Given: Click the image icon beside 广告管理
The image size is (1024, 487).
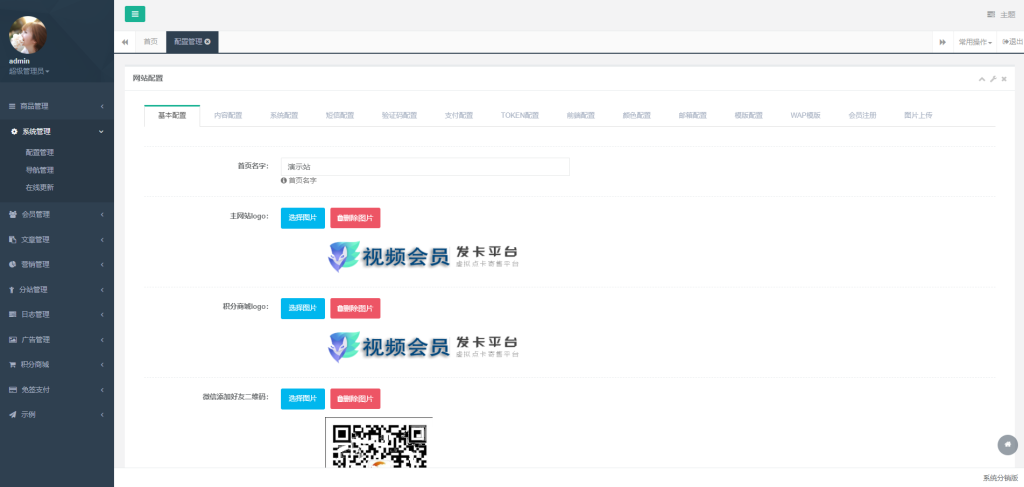Looking at the screenshot, I should (x=13, y=339).
